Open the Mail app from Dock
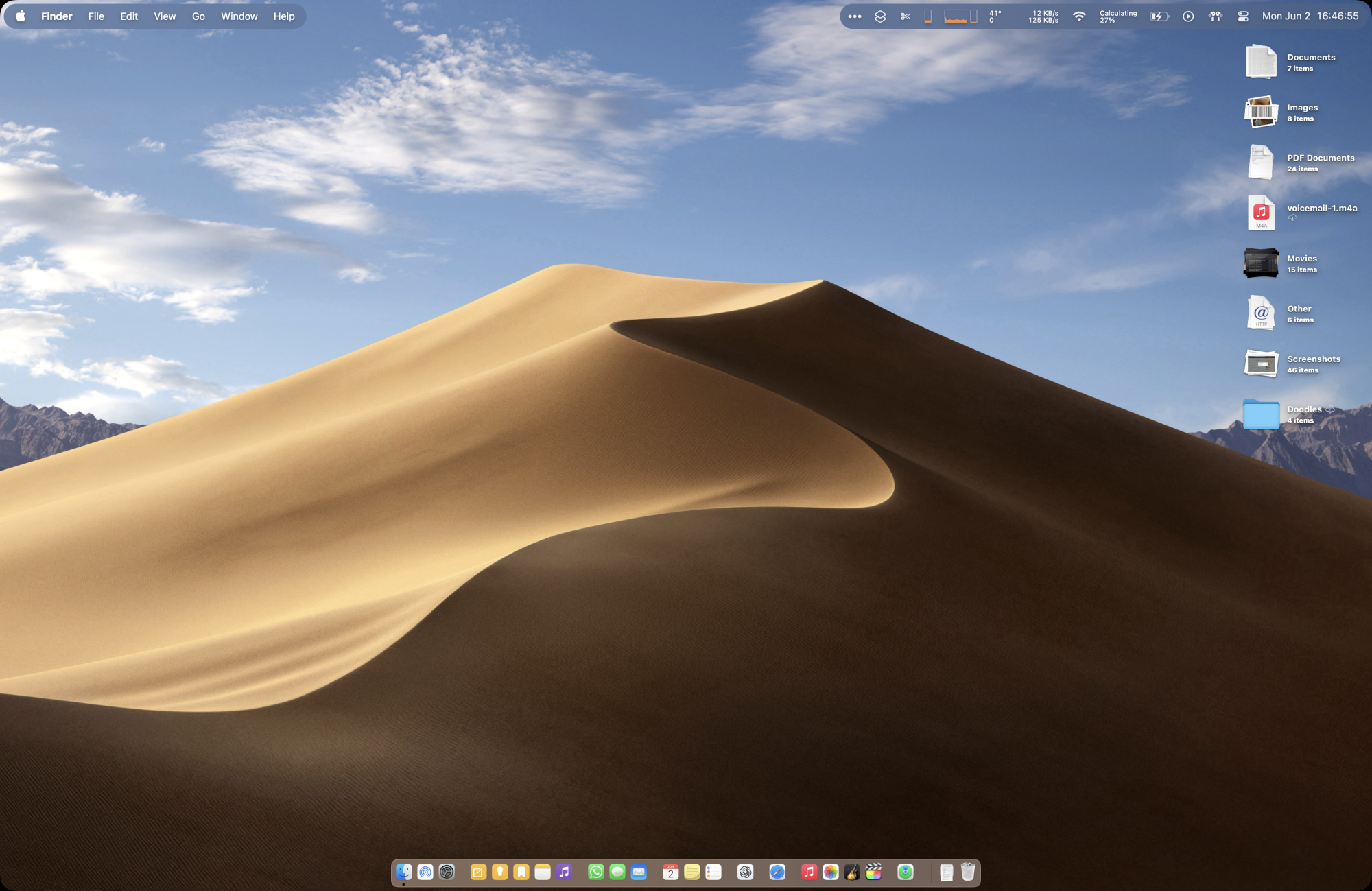The image size is (1372, 891). (x=639, y=872)
